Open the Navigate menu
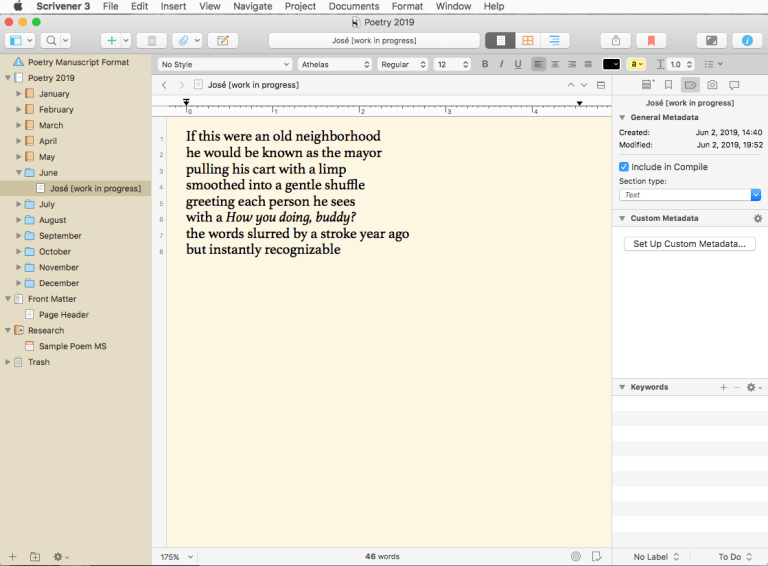The image size is (768, 566). 252,6
